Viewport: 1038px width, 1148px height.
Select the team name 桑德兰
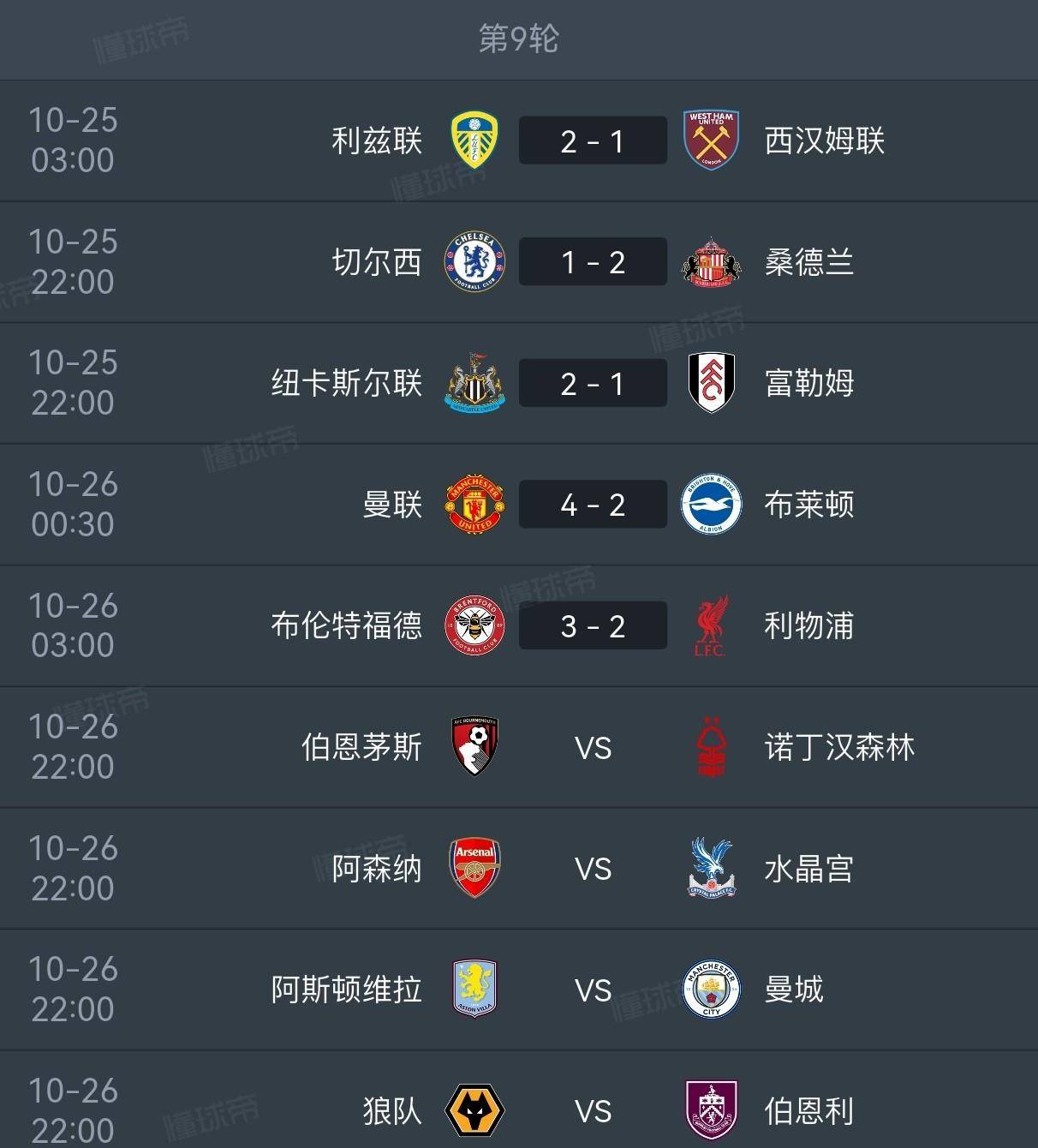click(x=808, y=261)
